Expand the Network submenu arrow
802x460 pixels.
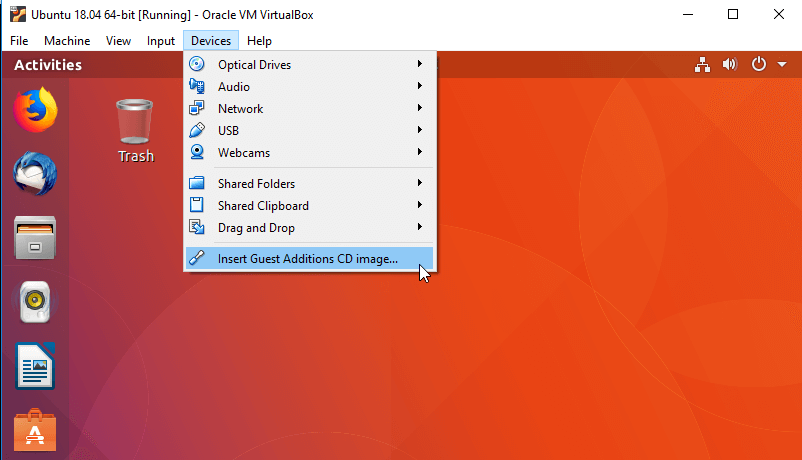pyautogui.click(x=419, y=108)
